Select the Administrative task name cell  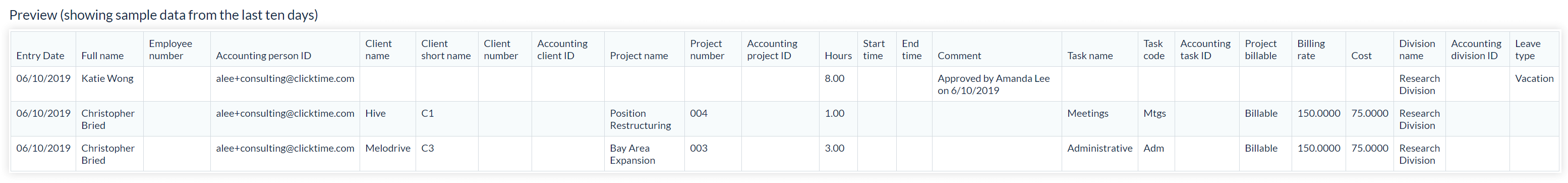coord(1100,148)
